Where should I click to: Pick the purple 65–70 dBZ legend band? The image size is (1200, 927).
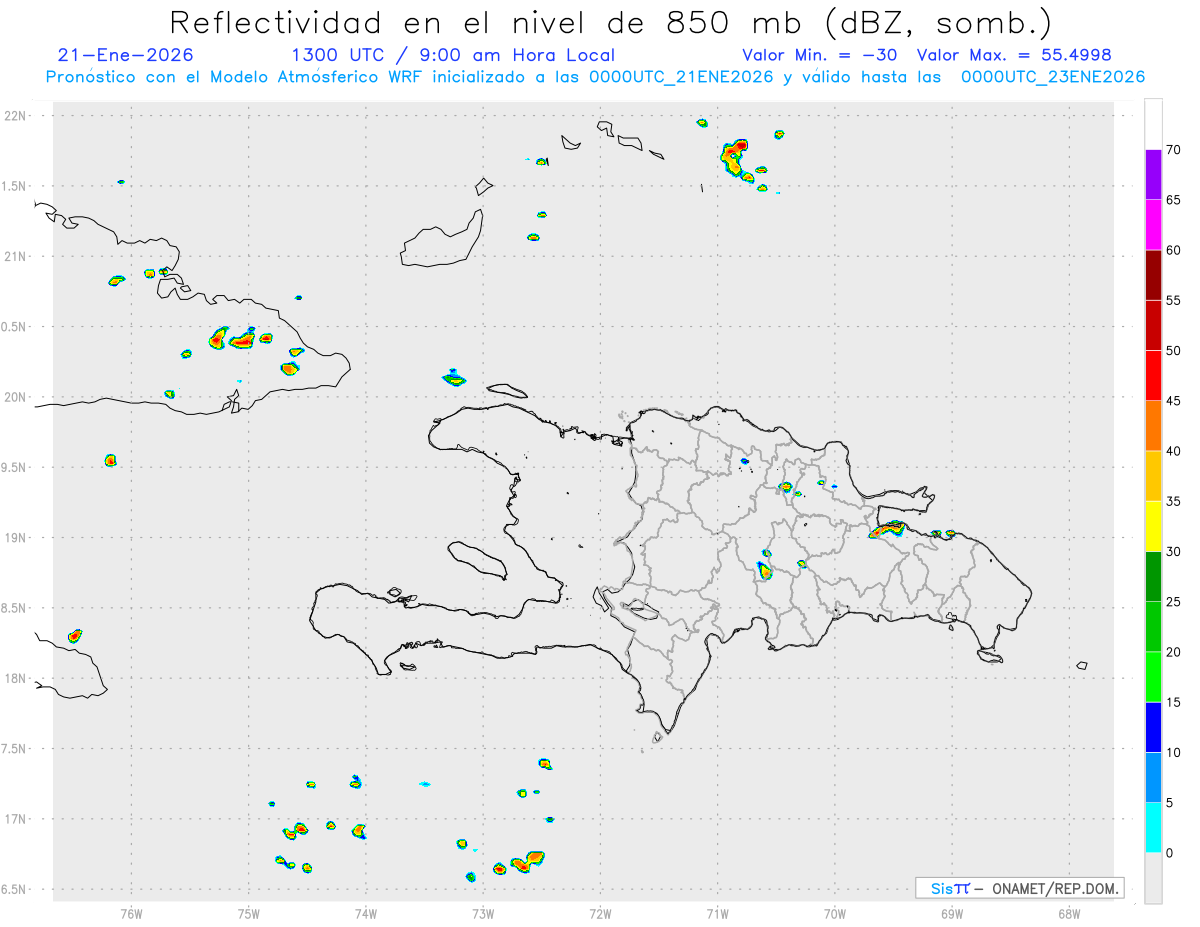click(x=1153, y=175)
